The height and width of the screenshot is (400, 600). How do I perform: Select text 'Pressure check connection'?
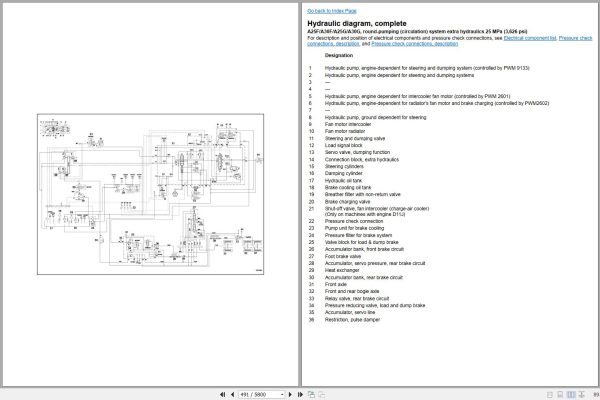click(354, 221)
